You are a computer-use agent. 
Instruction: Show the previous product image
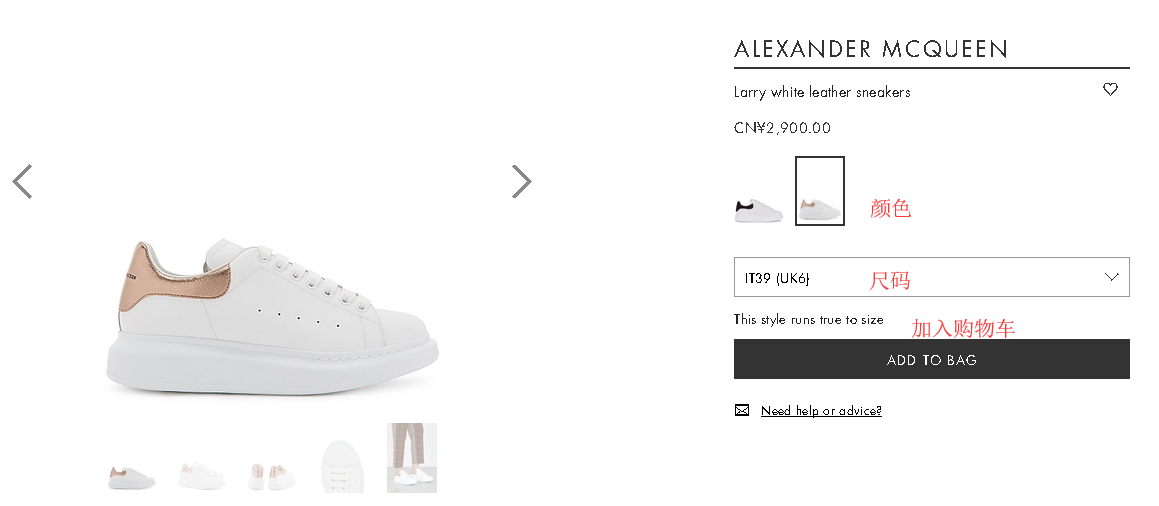coord(22,182)
